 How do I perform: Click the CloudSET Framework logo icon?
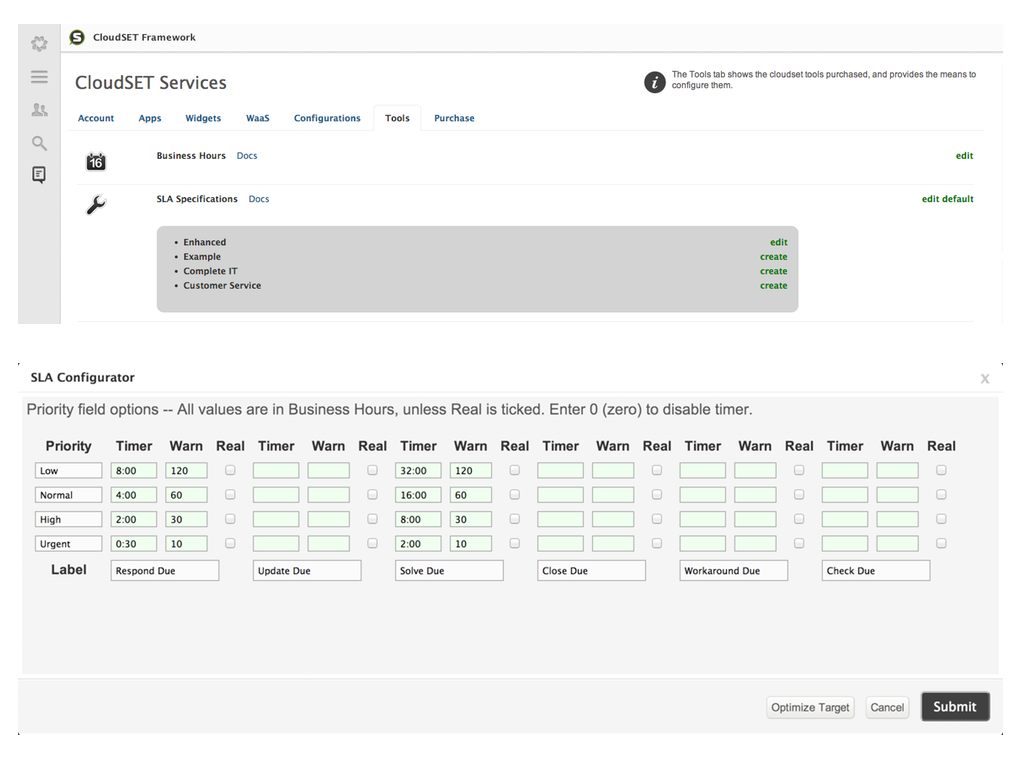tap(77, 38)
